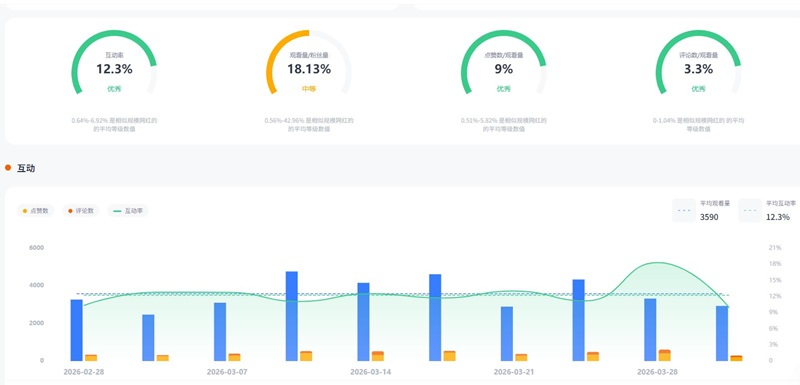Toggle the 点赞数 legend item
800x385 pixels.
click(x=36, y=211)
